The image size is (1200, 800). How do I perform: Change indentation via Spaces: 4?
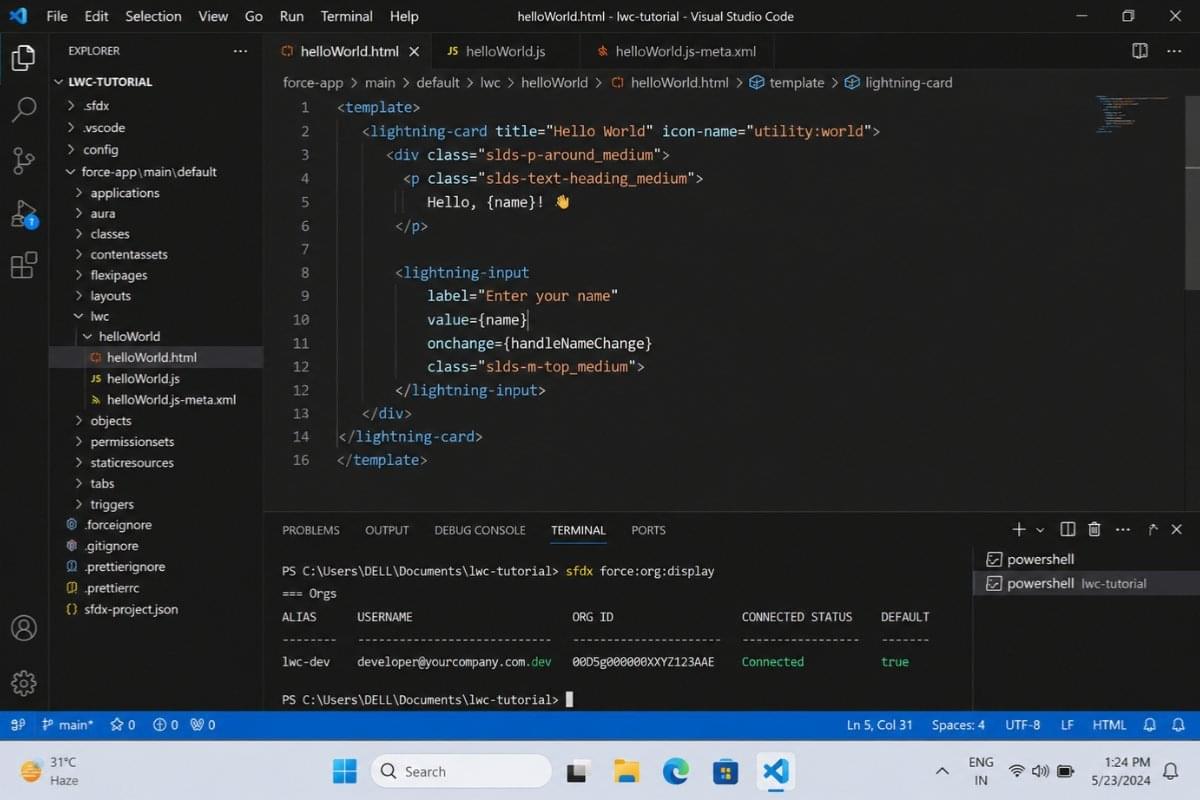958,725
